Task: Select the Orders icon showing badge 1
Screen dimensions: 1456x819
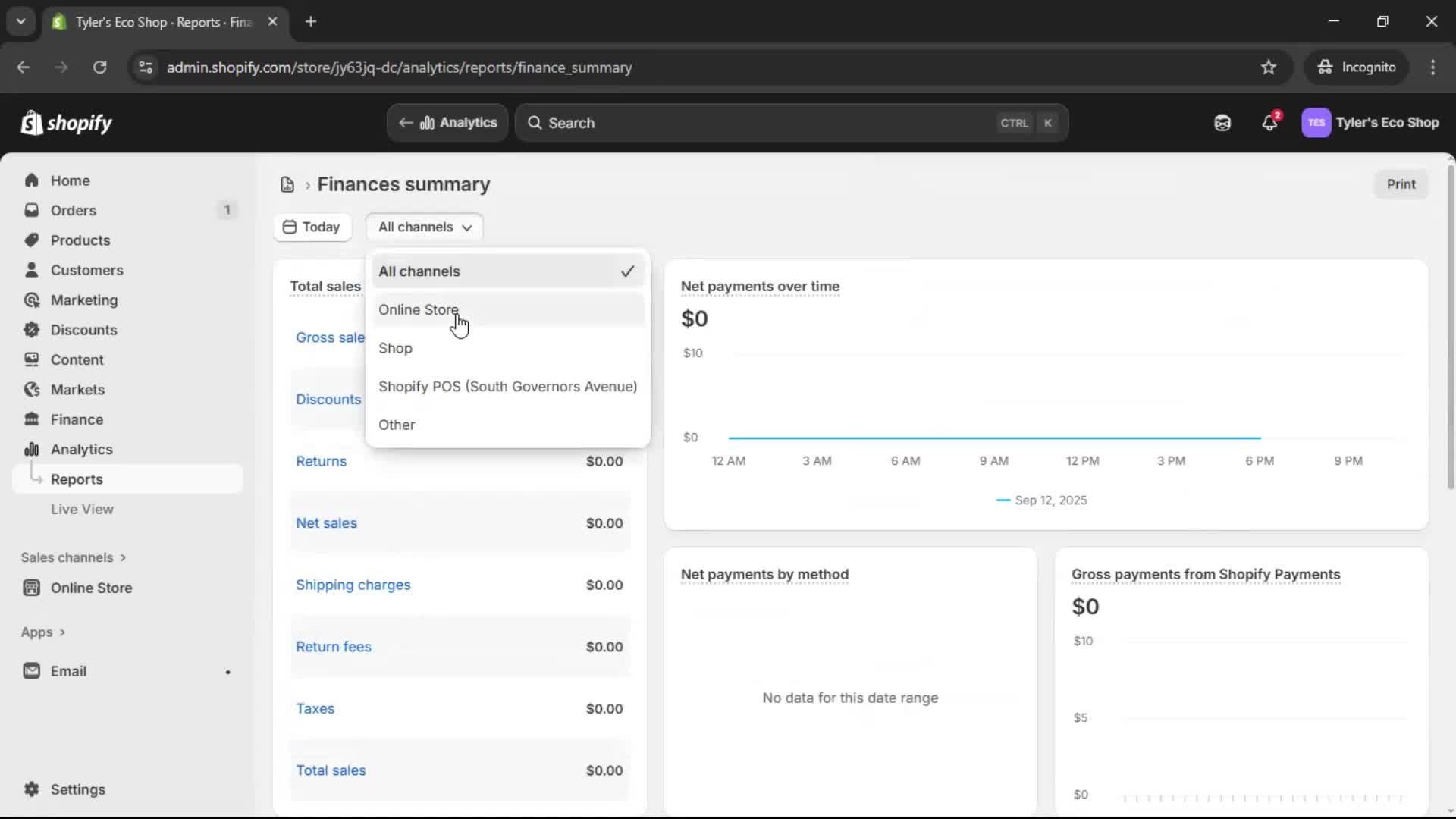Action: 32,210
